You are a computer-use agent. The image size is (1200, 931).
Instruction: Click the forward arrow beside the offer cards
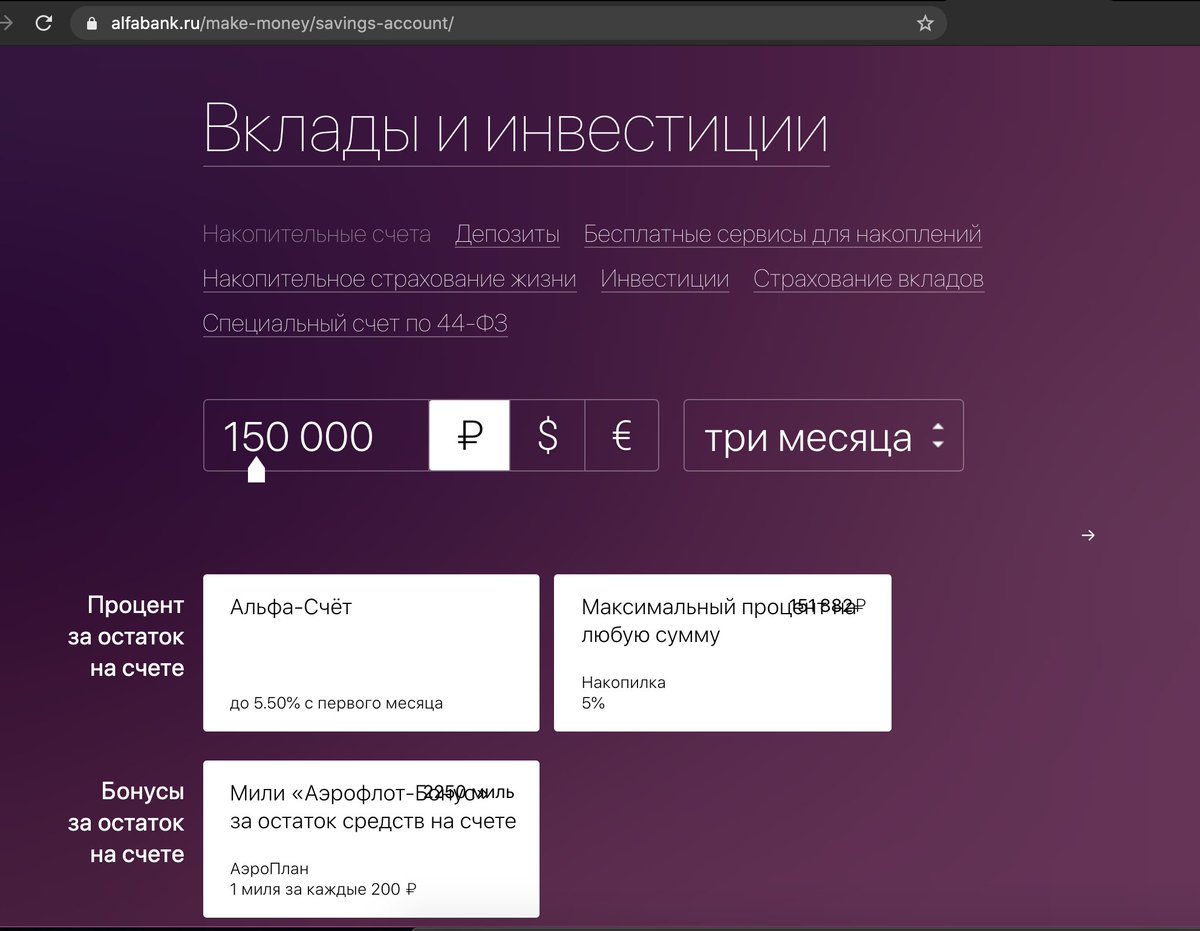1087,535
